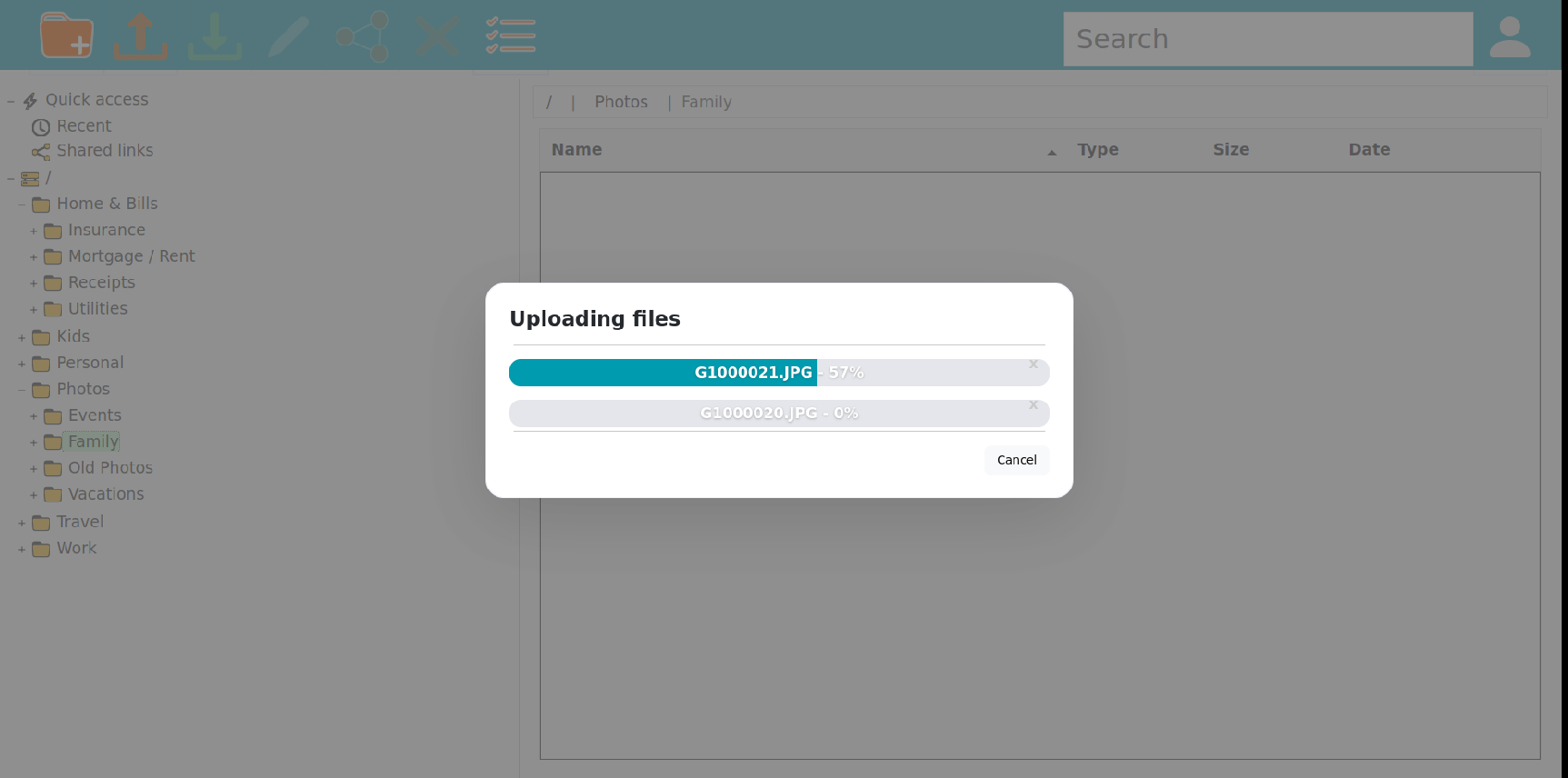
Task: Go to Photos in the breadcrumb path
Action: tap(621, 102)
